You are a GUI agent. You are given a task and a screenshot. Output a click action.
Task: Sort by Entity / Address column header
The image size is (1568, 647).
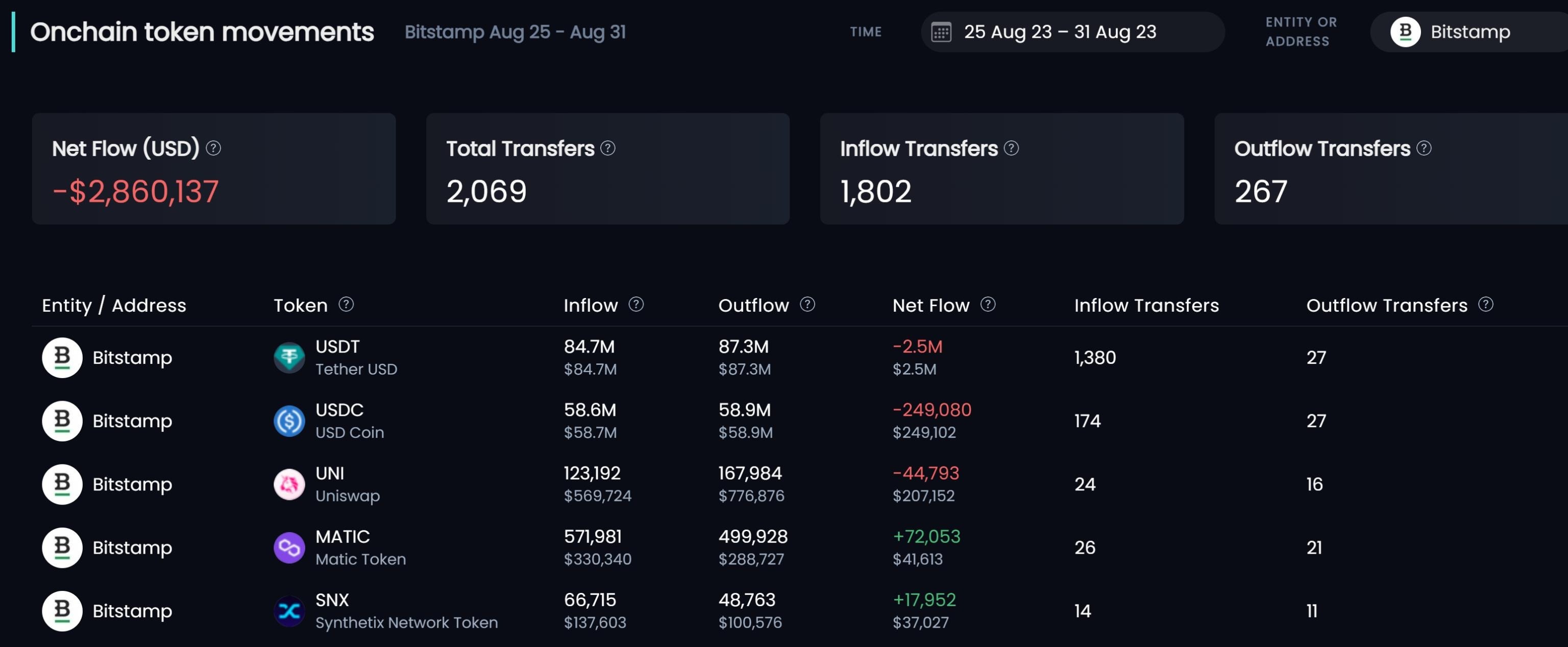tap(114, 305)
